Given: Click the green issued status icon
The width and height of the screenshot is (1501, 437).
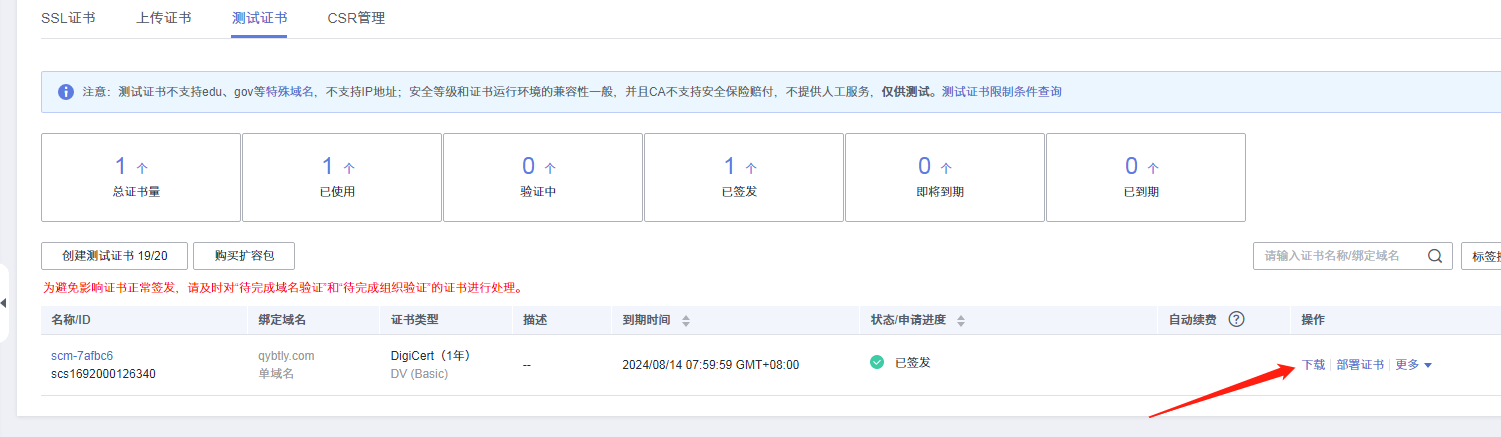Looking at the screenshot, I should [x=877, y=363].
